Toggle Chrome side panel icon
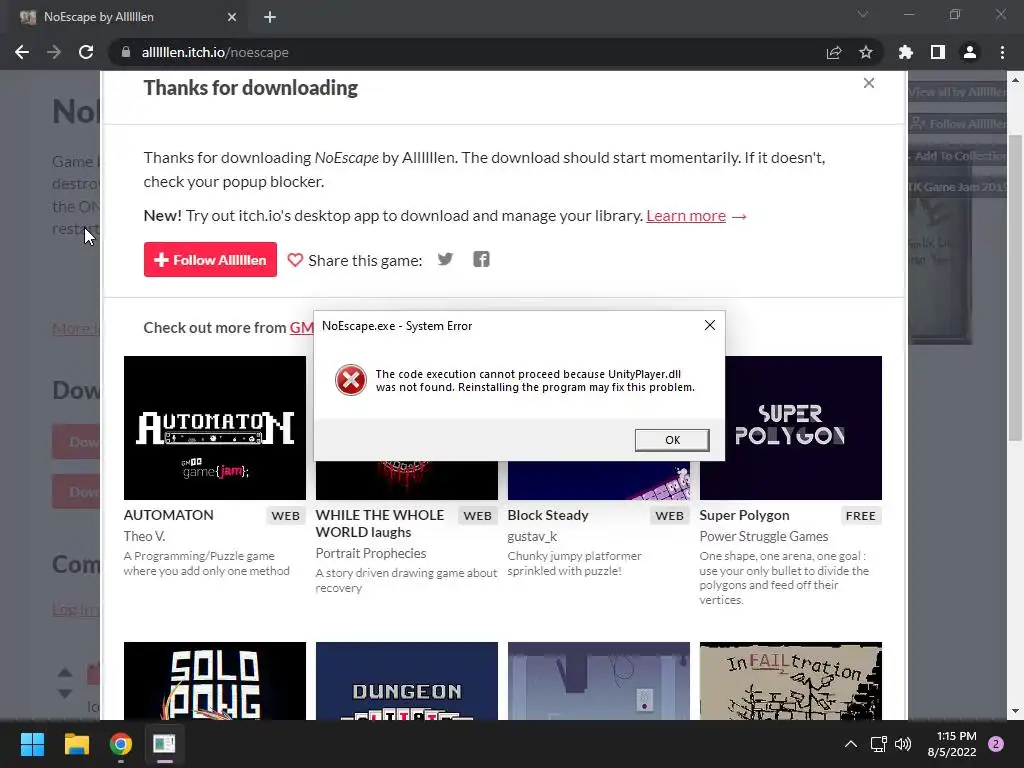This screenshot has width=1024, height=768. [x=938, y=52]
